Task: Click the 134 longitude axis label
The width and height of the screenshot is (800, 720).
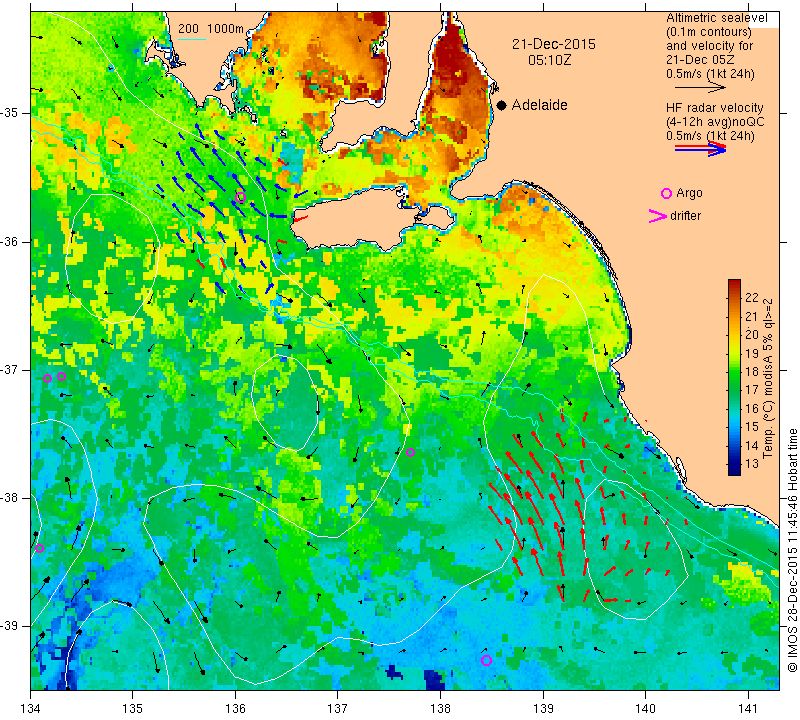Action: 31,708
